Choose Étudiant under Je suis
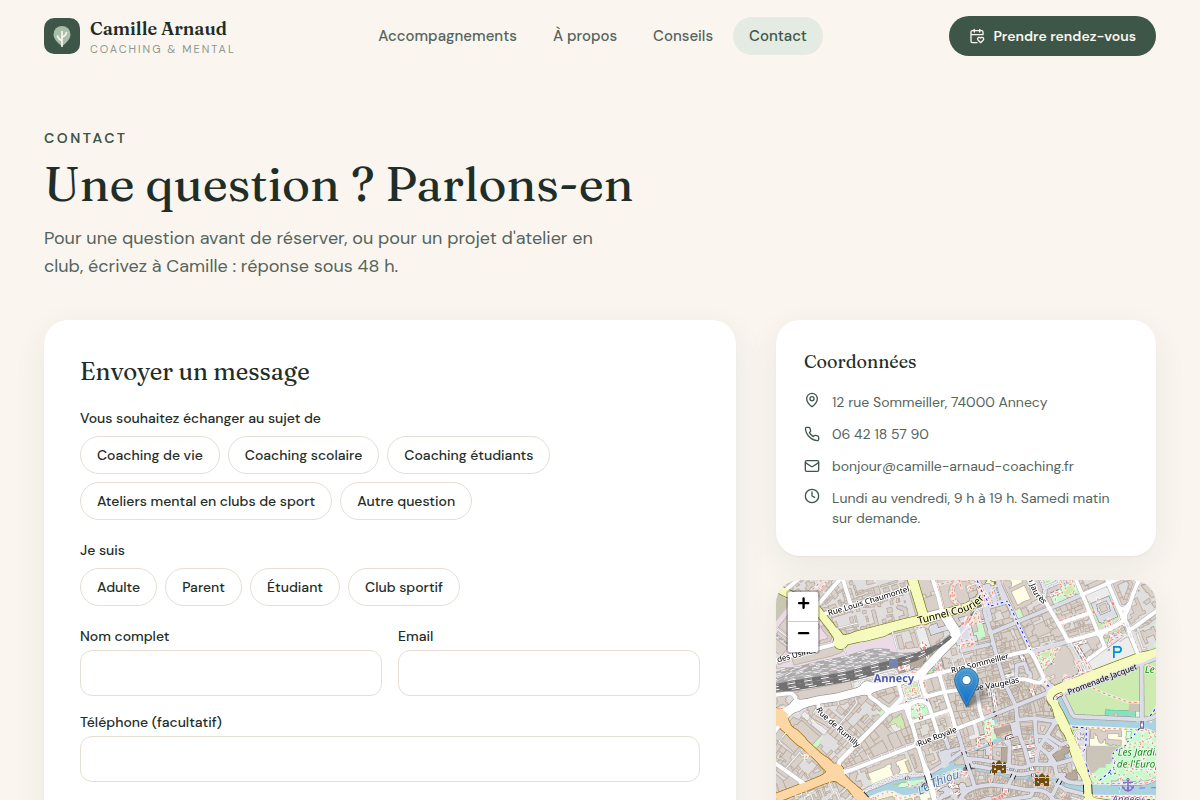1200x800 pixels. tap(295, 587)
